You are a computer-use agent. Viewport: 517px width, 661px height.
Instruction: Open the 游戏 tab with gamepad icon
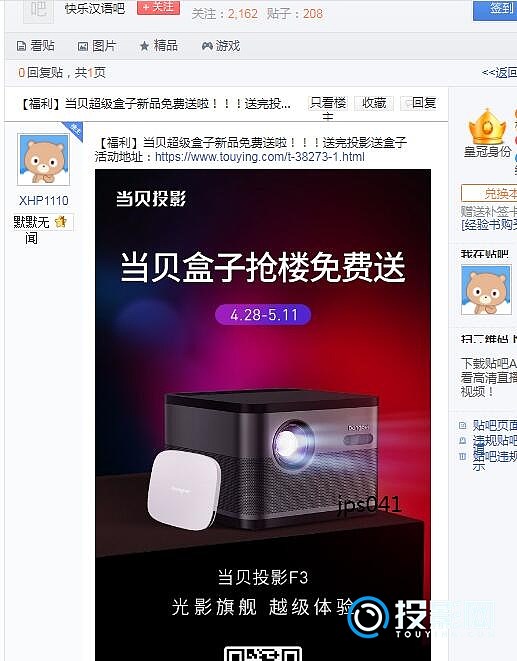pyautogui.click(x=221, y=46)
